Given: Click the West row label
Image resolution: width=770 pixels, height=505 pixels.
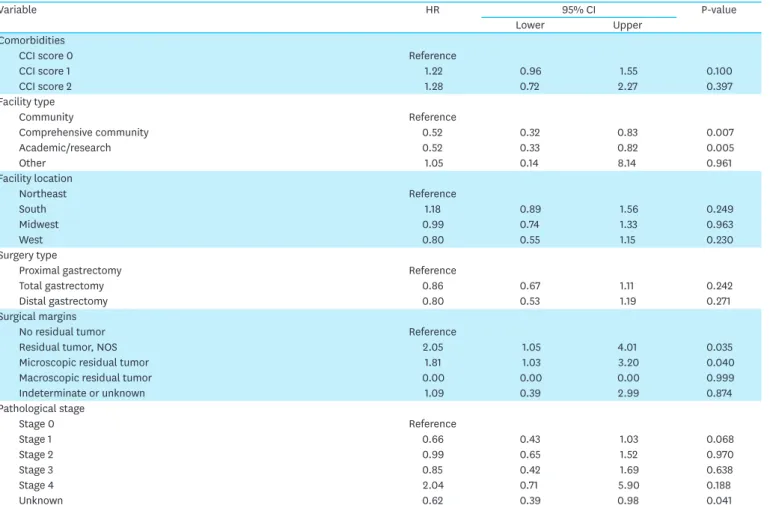Looking at the screenshot, I should coord(31,240).
